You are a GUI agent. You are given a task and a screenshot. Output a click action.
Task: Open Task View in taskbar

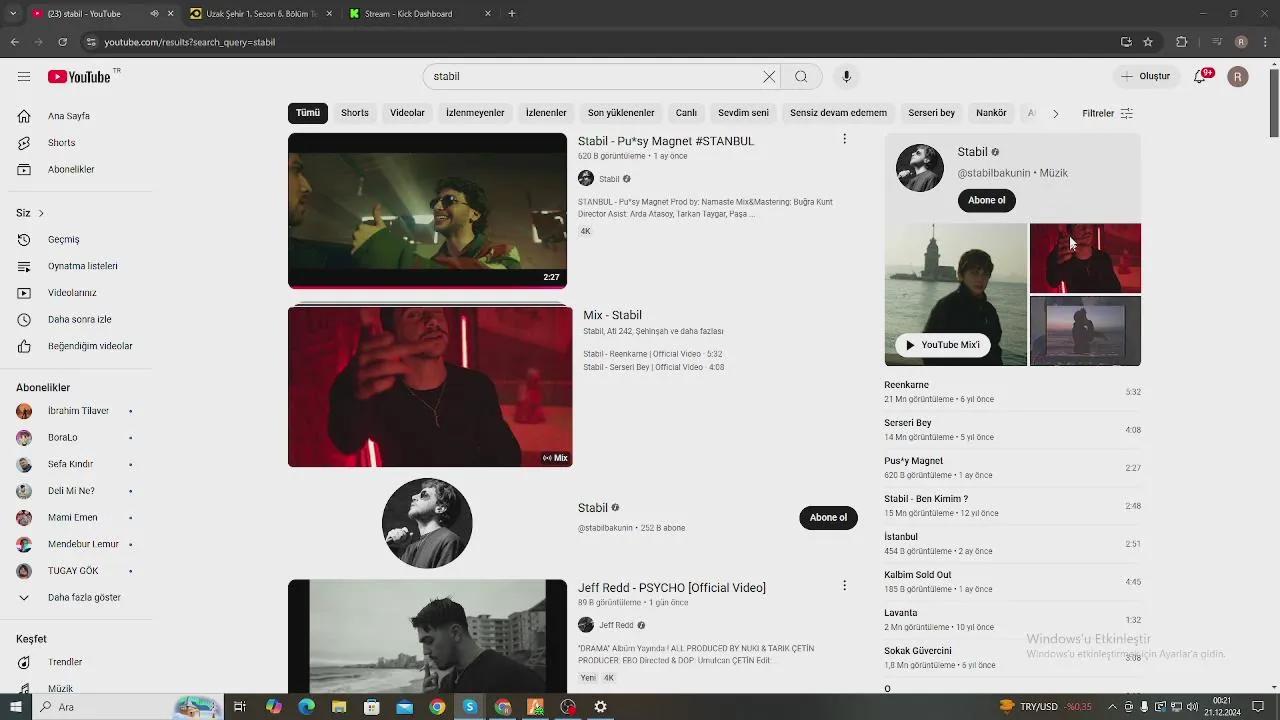(x=240, y=707)
